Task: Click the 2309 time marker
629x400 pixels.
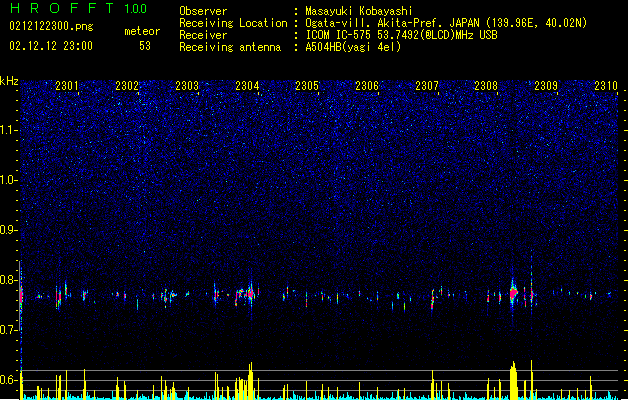Action: click(546, 86)
